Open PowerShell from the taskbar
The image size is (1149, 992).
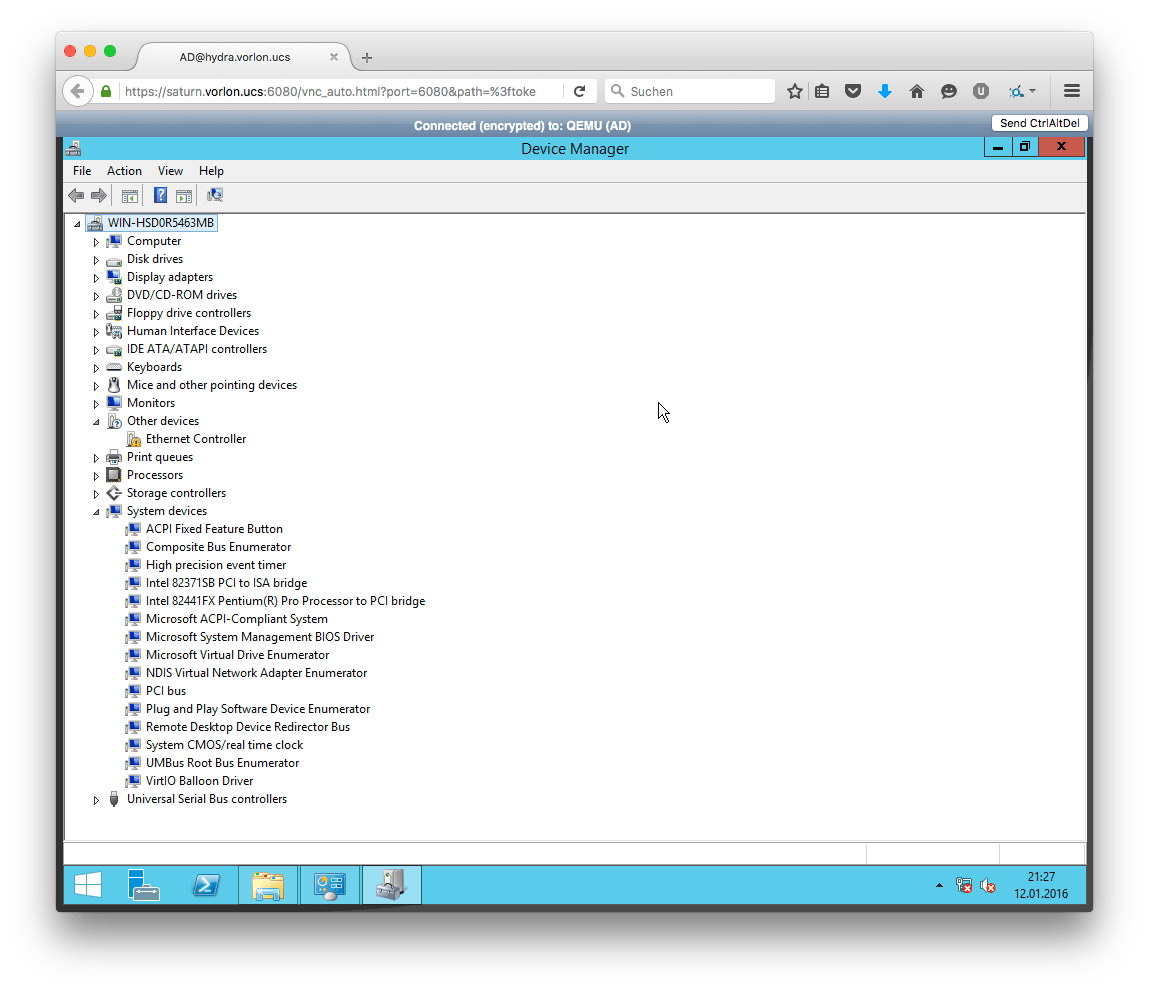click(206, 885)
